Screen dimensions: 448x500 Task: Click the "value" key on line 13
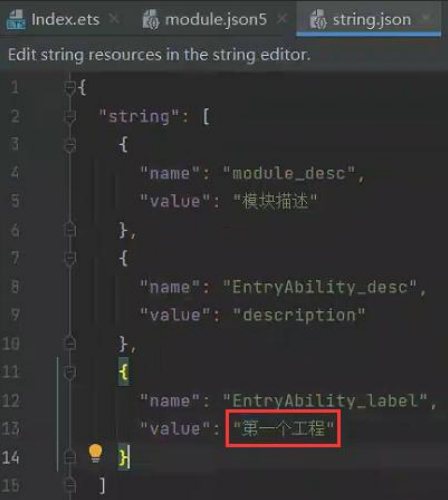(x=175, y=429)
